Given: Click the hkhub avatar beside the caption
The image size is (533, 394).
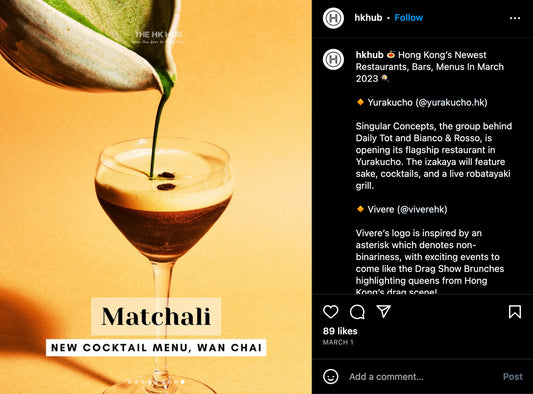Looking at the screenshot, I should [333, 59].
